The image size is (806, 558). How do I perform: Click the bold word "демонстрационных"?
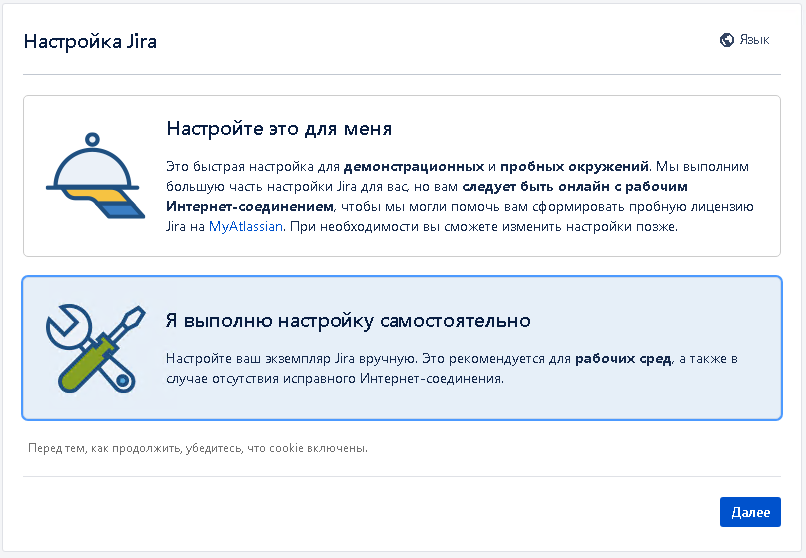click(414, 166)
